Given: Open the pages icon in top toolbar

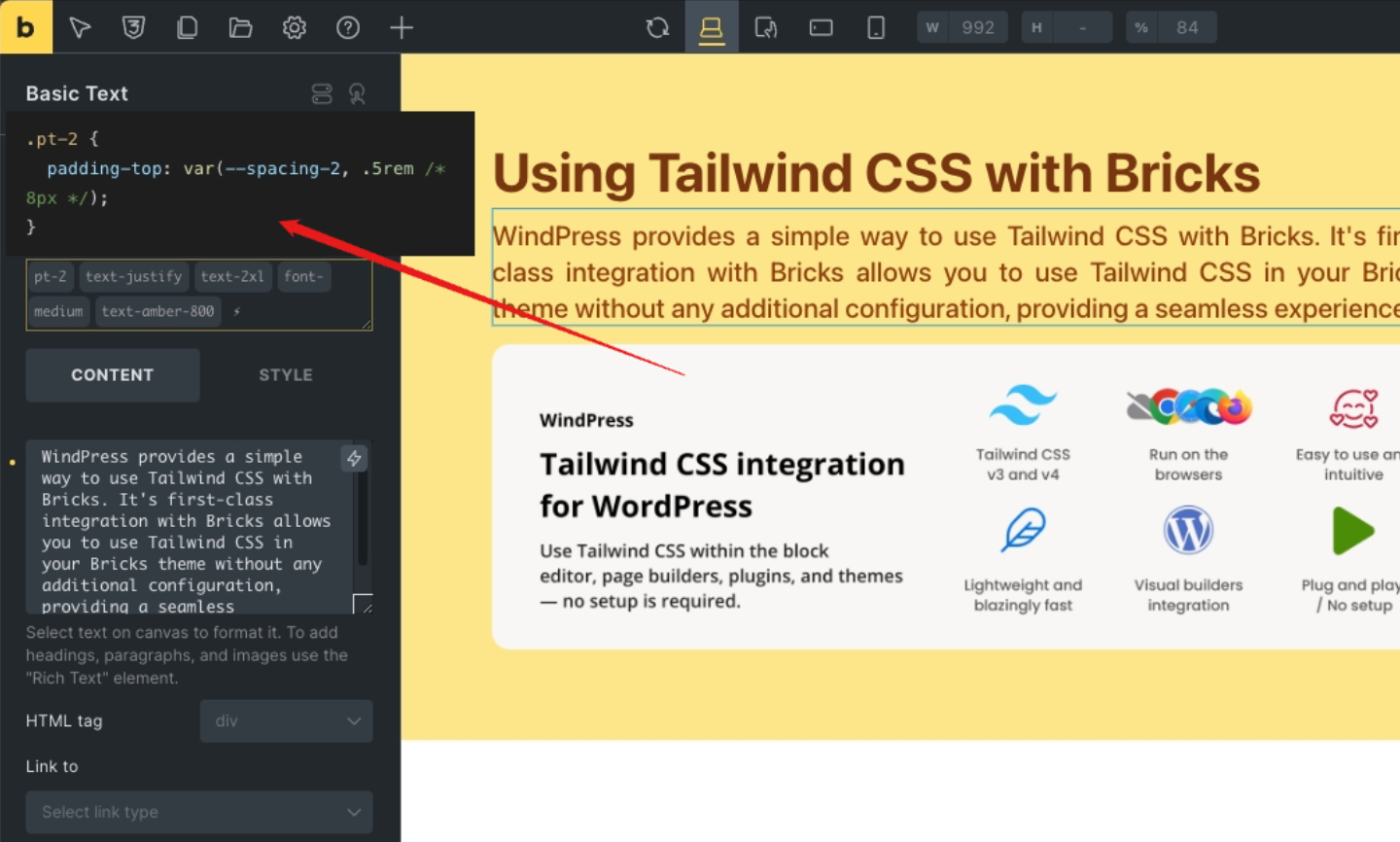Looking at the screenshot, I should point(187,27).
